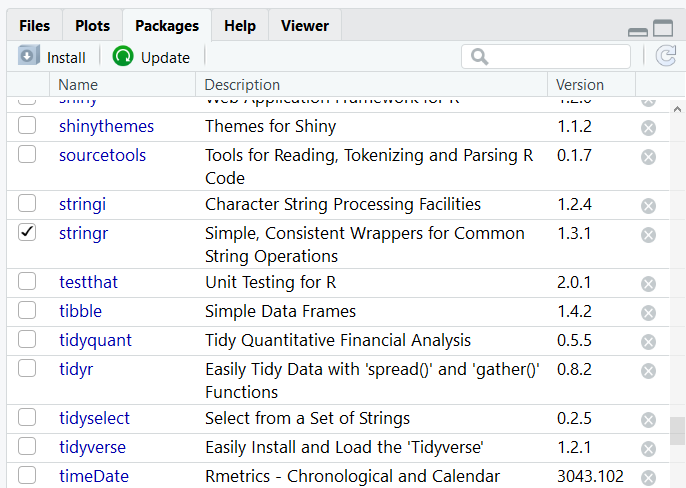Switch to the Viewer tab
The image size is (686, 488).
click(x=305, y=26)
